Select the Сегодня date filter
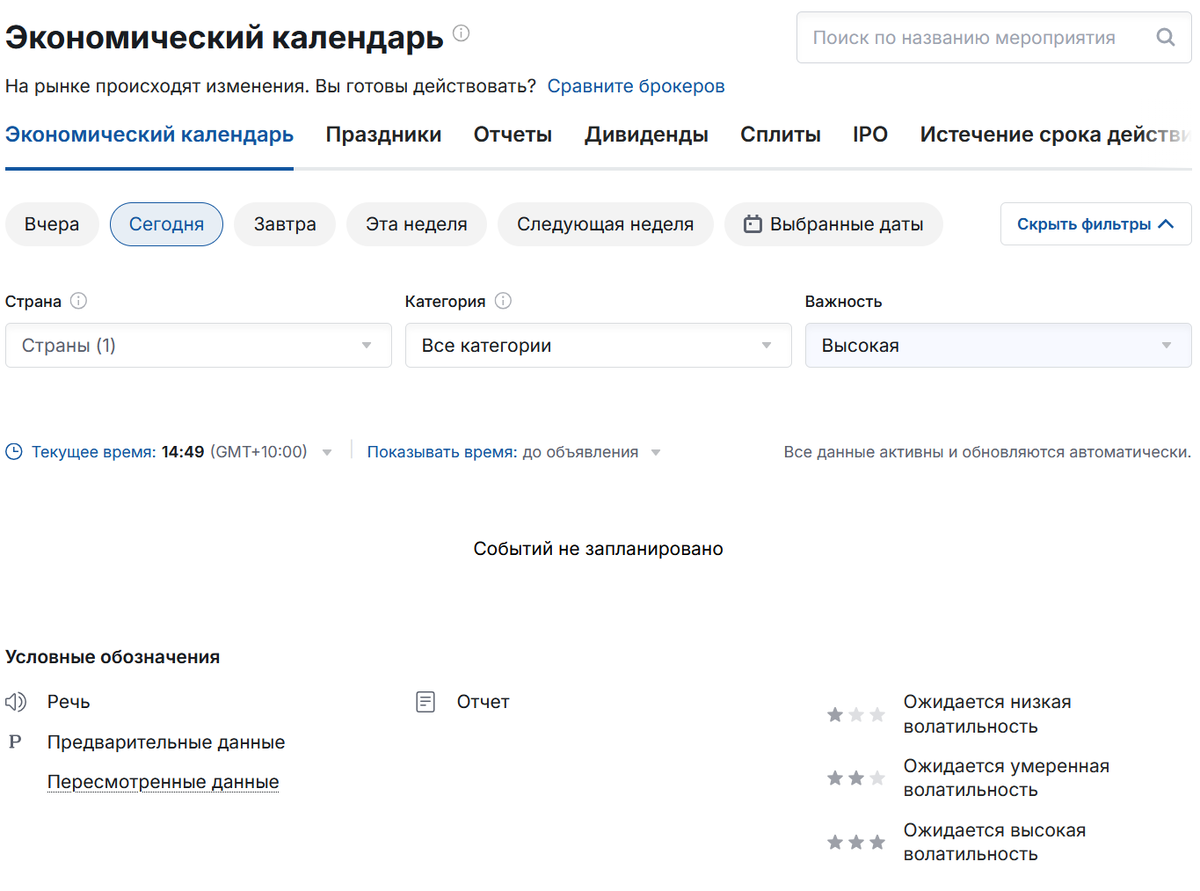Viewport: 1200px width, 891px height. click(166, 224)
